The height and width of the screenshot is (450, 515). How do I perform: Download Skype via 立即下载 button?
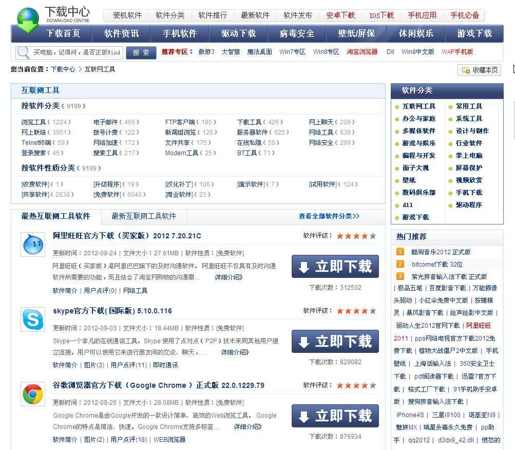click(x=335, y=341)
